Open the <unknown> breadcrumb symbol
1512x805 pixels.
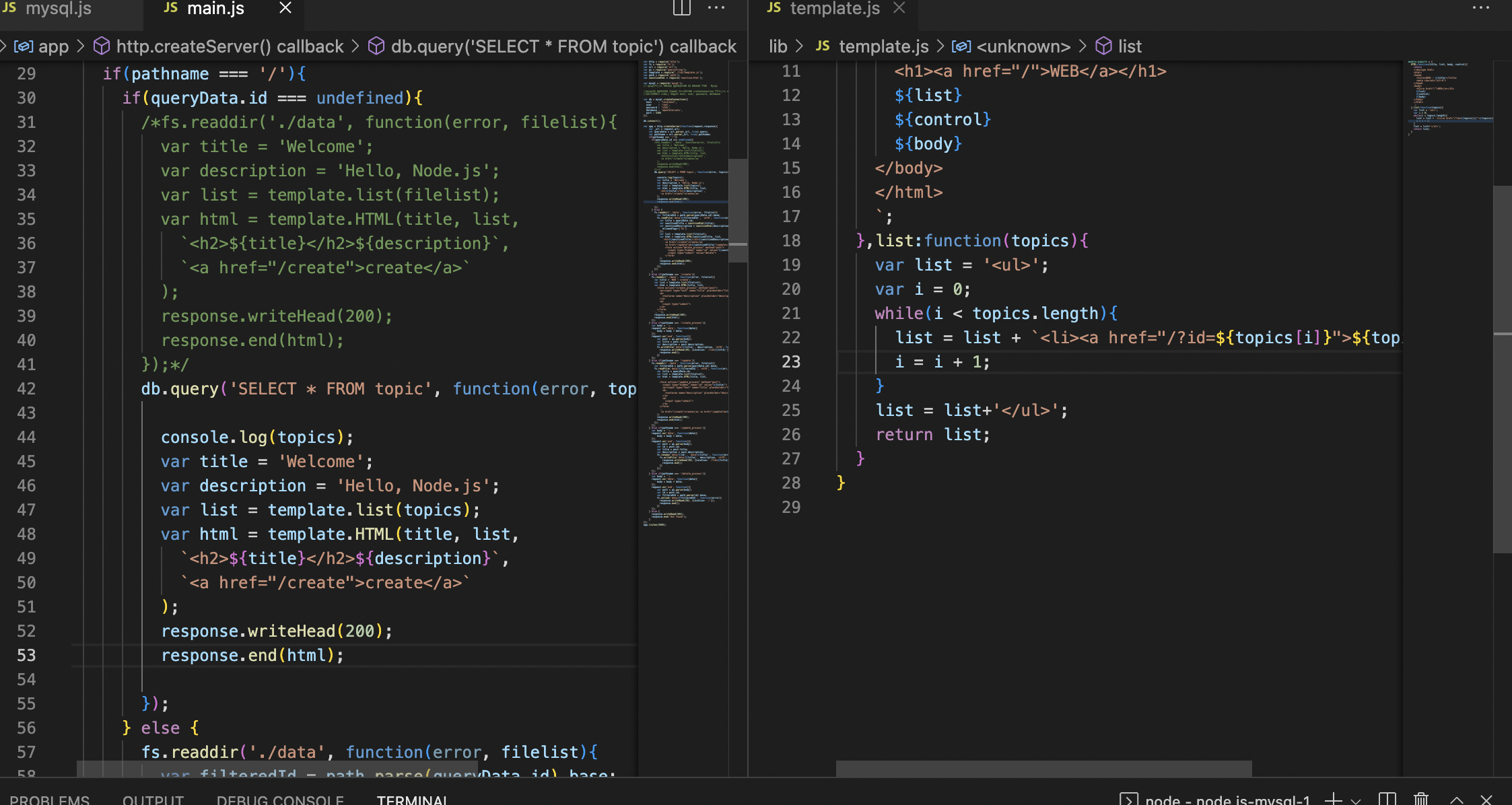[x=1011, y=46]
